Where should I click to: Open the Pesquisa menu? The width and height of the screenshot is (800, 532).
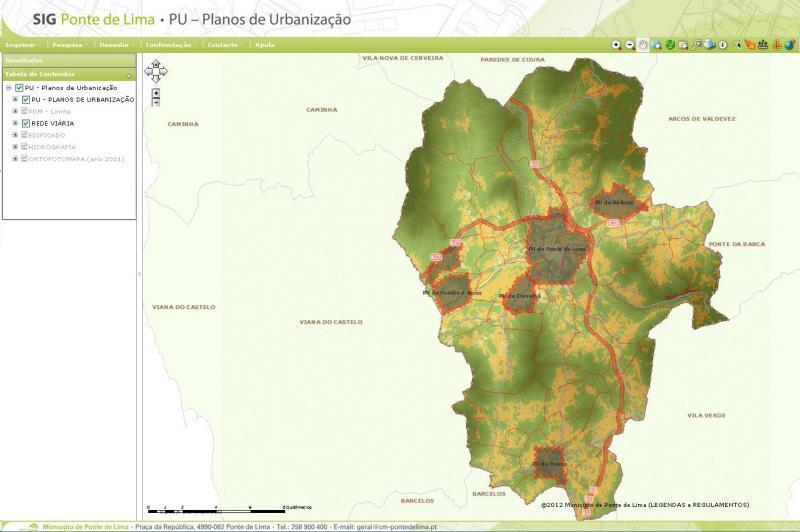coord(68,45)
